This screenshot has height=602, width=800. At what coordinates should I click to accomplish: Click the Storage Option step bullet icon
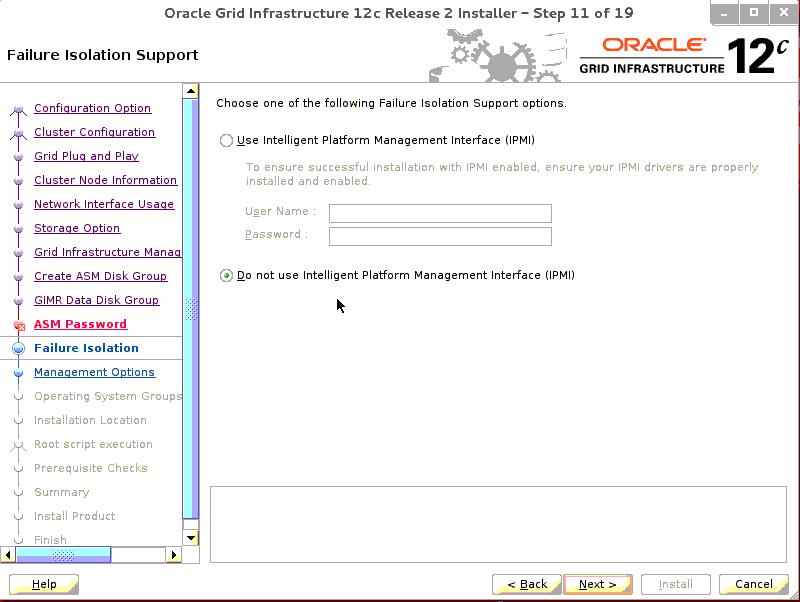[18, 229]
